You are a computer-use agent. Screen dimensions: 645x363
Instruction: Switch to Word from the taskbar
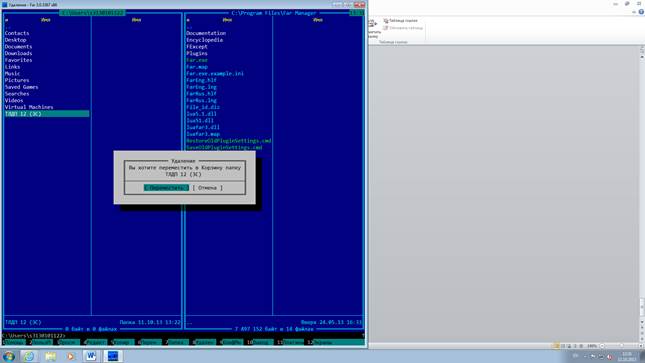(91, 356)
